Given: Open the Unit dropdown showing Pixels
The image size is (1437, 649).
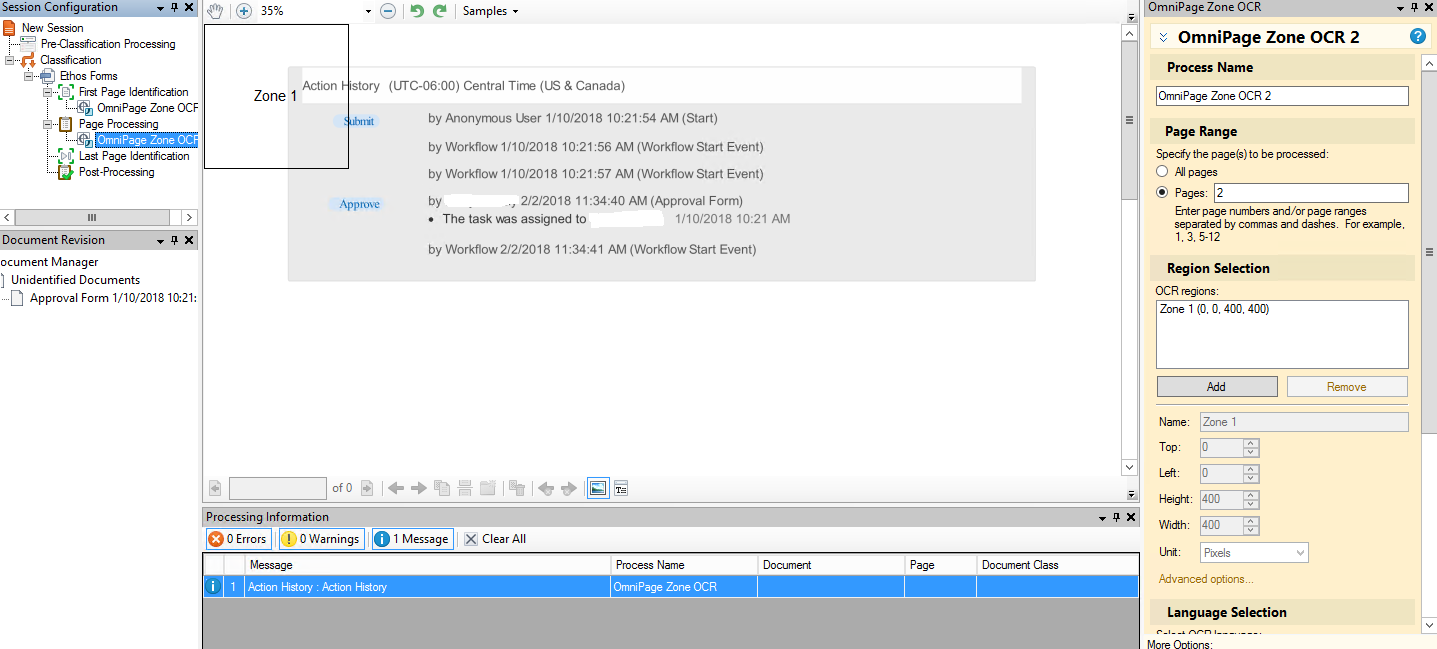Looking at the screenshot, I should click(1254, 552).
